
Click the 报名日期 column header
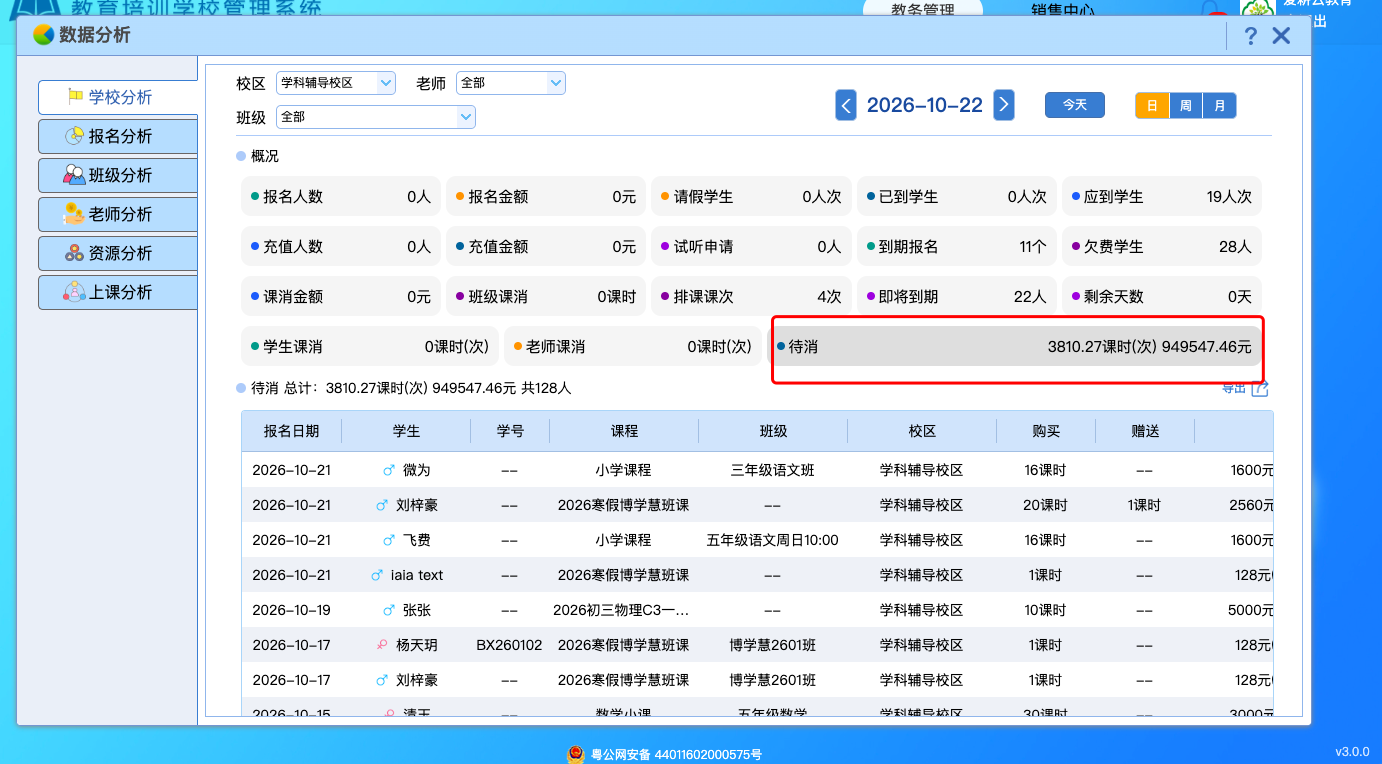click(292, 431)
